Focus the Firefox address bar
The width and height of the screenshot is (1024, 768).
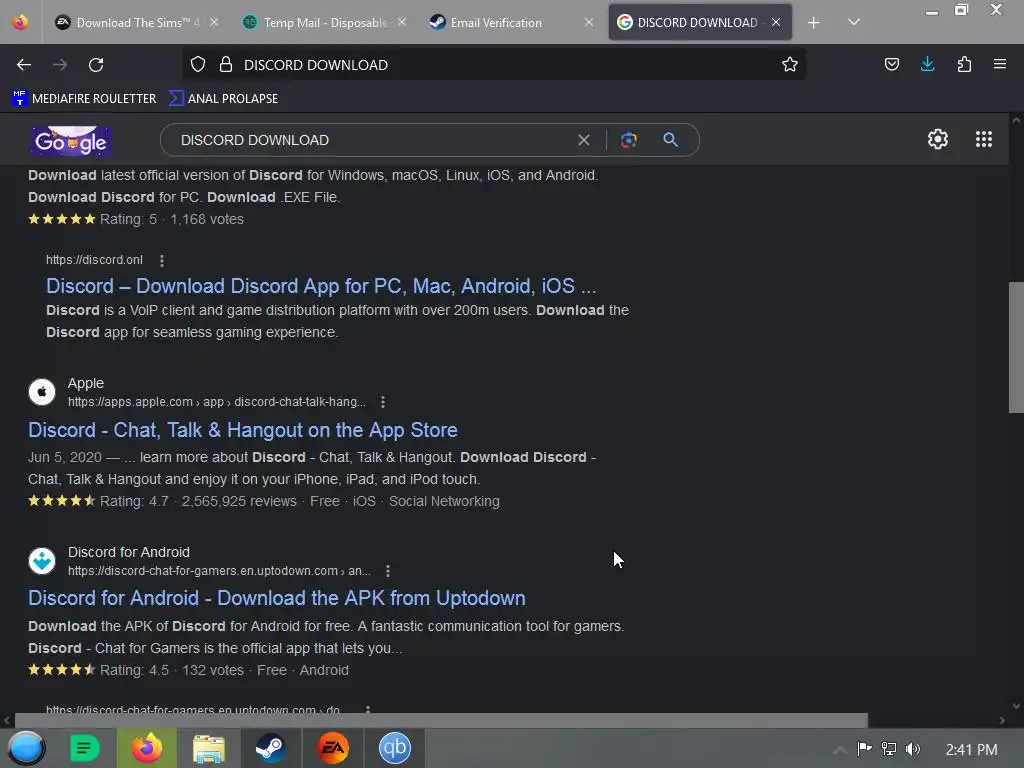[x=493, y=65]
